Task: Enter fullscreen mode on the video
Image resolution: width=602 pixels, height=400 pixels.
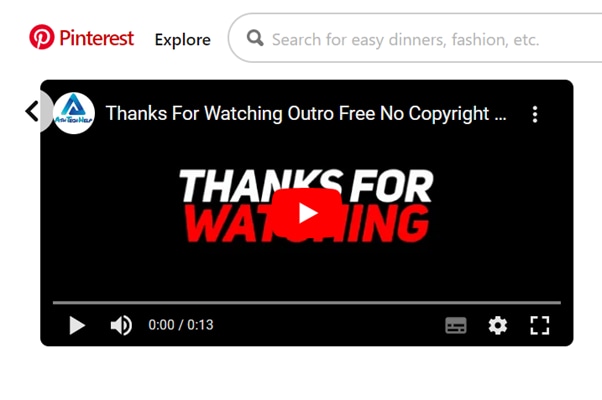Action: click(540, 326)
